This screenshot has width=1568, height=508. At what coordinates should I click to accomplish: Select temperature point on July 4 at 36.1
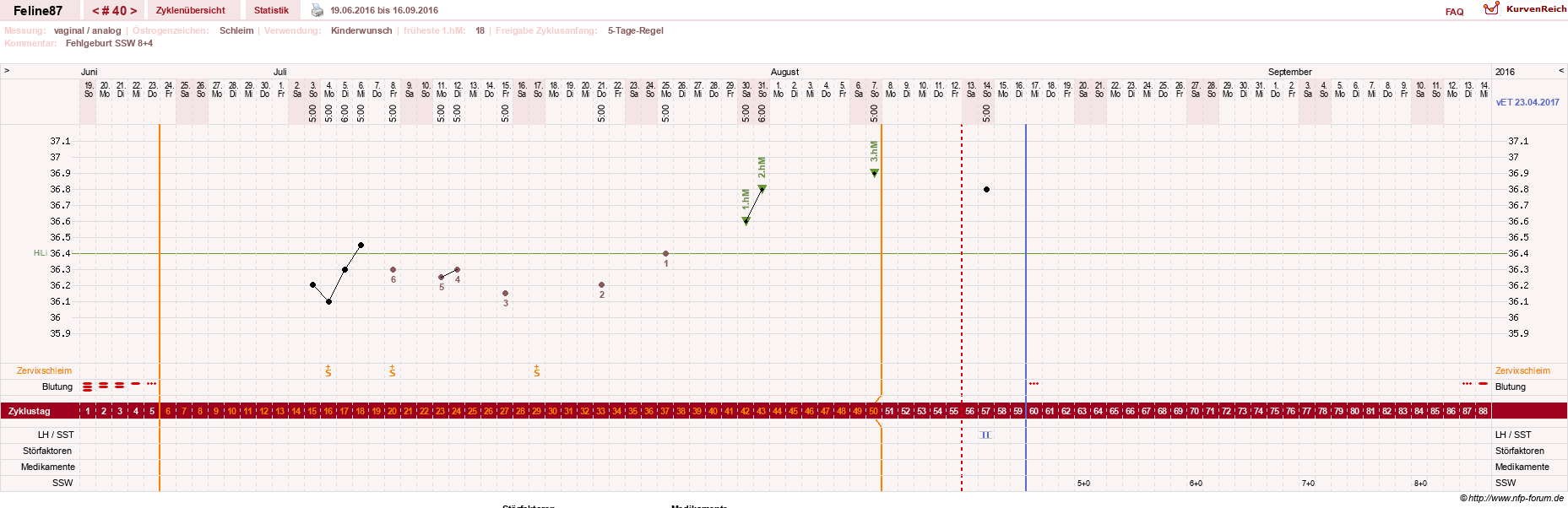pyautogui.click(x=328, y=301)
